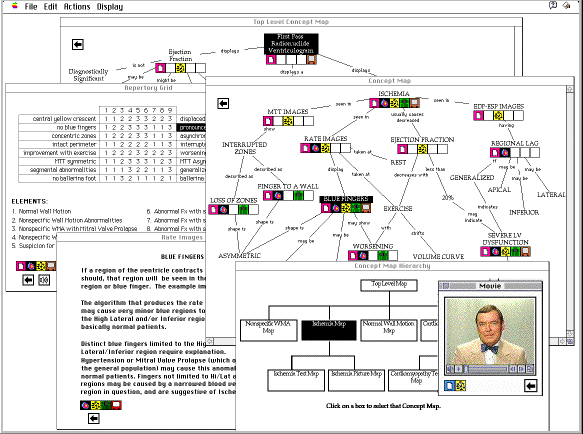This screenshot has height=434, width=583.
Task: Open the Actions menu
Action: 77,7
